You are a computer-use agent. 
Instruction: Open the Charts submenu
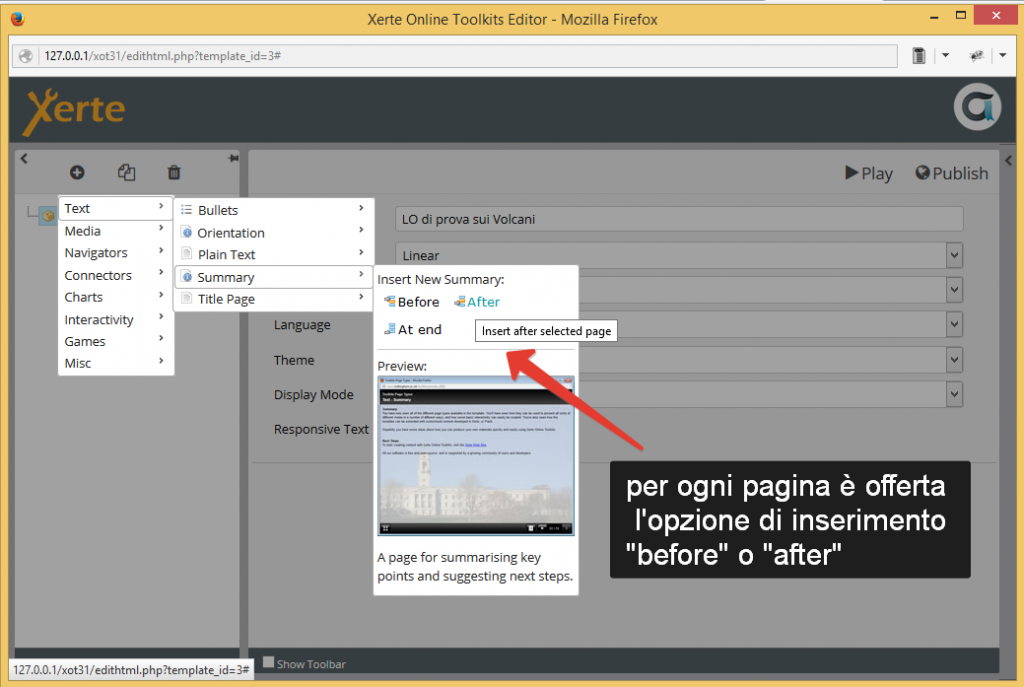pos(115,297)
